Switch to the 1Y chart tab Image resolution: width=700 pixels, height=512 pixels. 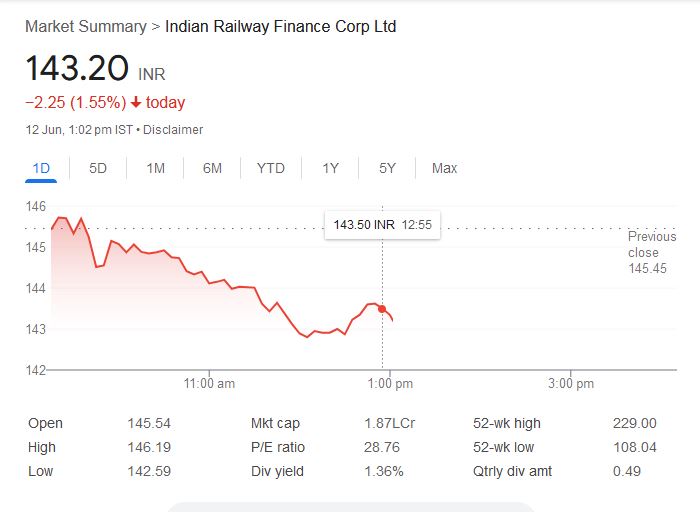pyautogui.click(x=330, y=168)
